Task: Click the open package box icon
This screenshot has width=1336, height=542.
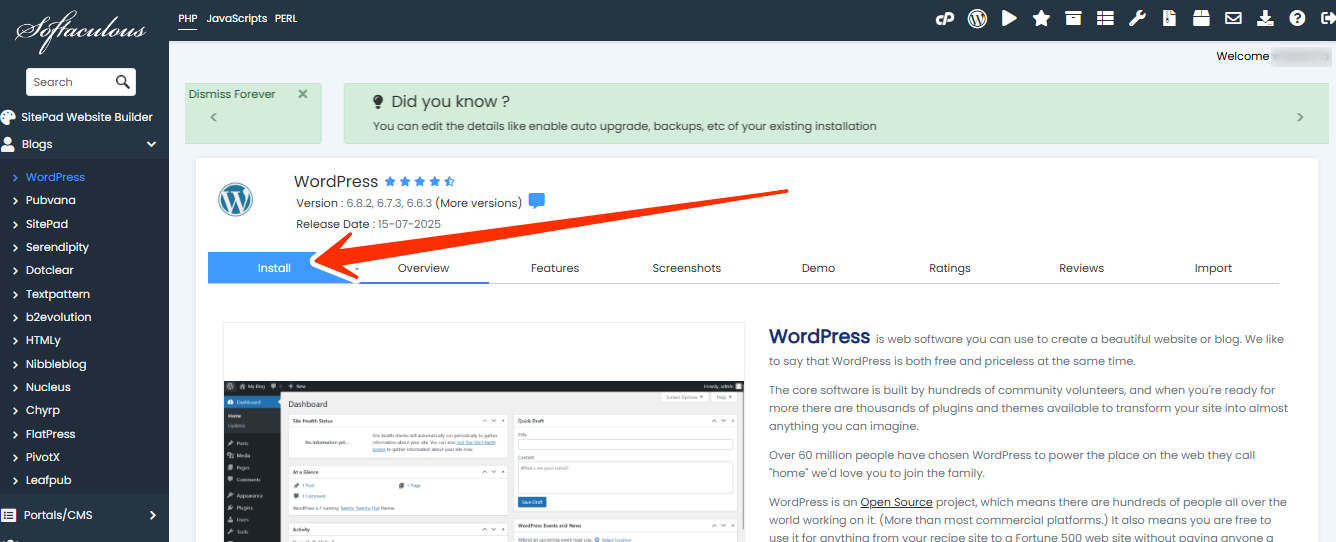Action: click(x=1201, y=18)
